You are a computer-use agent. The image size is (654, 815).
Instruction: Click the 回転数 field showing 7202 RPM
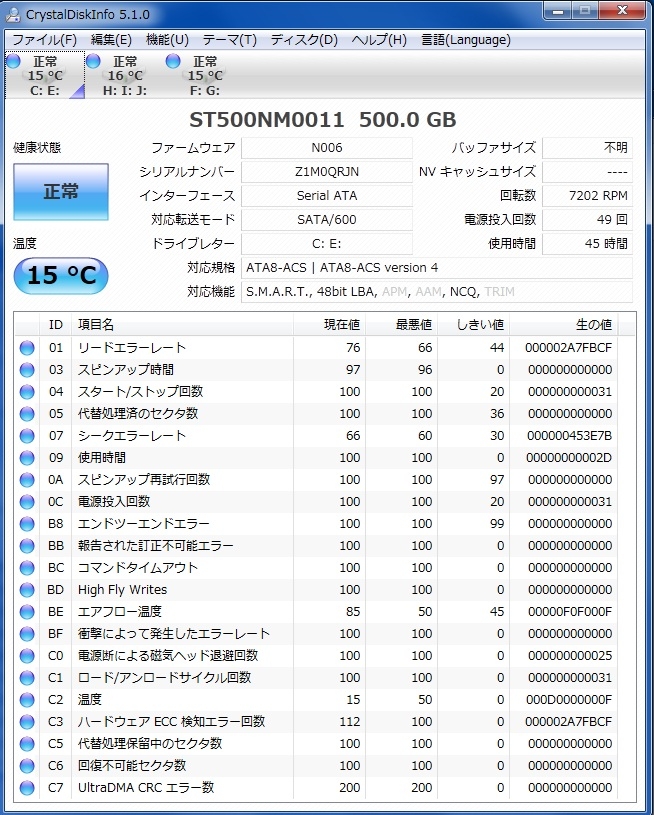(x=587, y=195)
